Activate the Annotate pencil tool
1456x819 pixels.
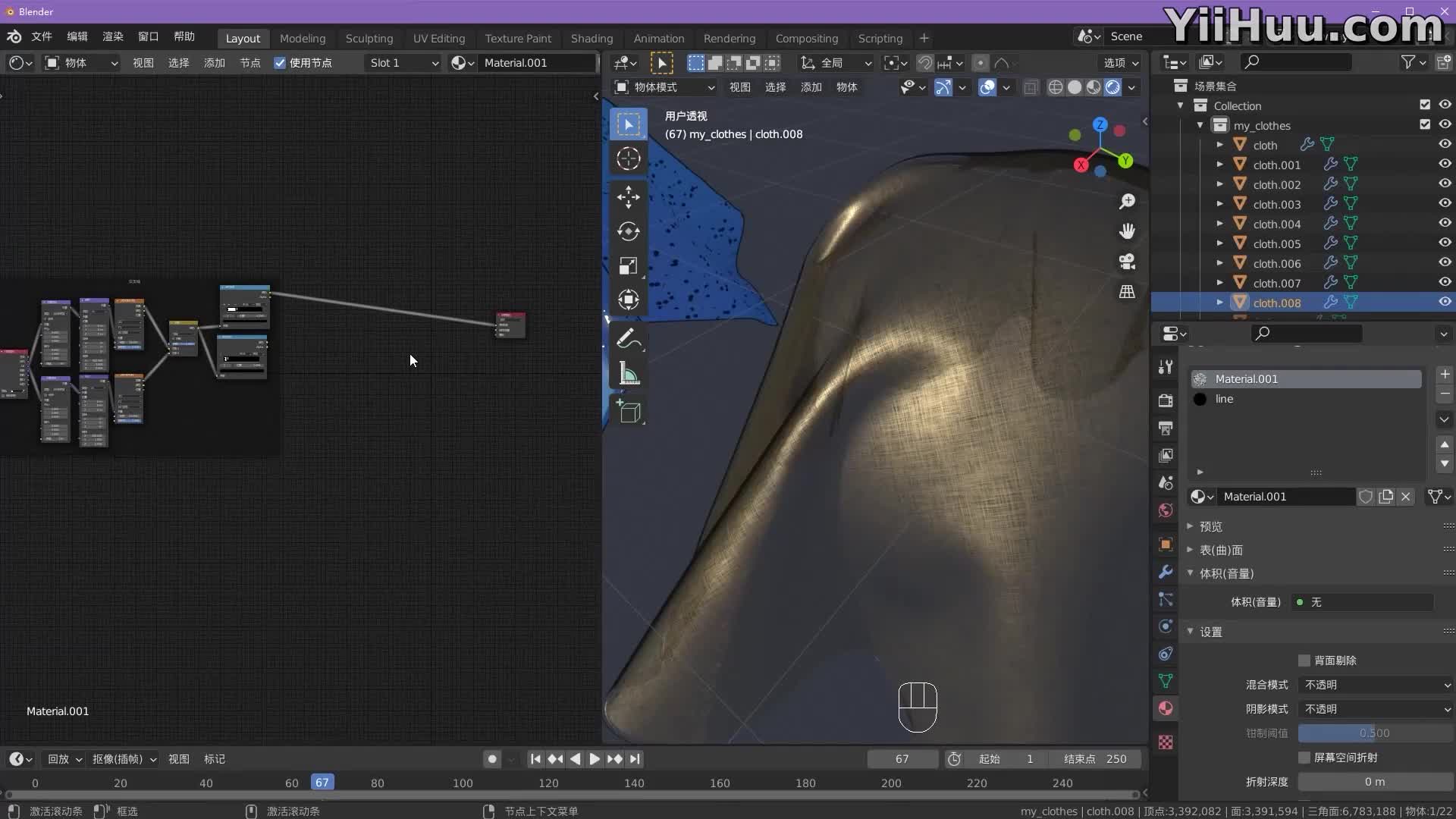628,339
